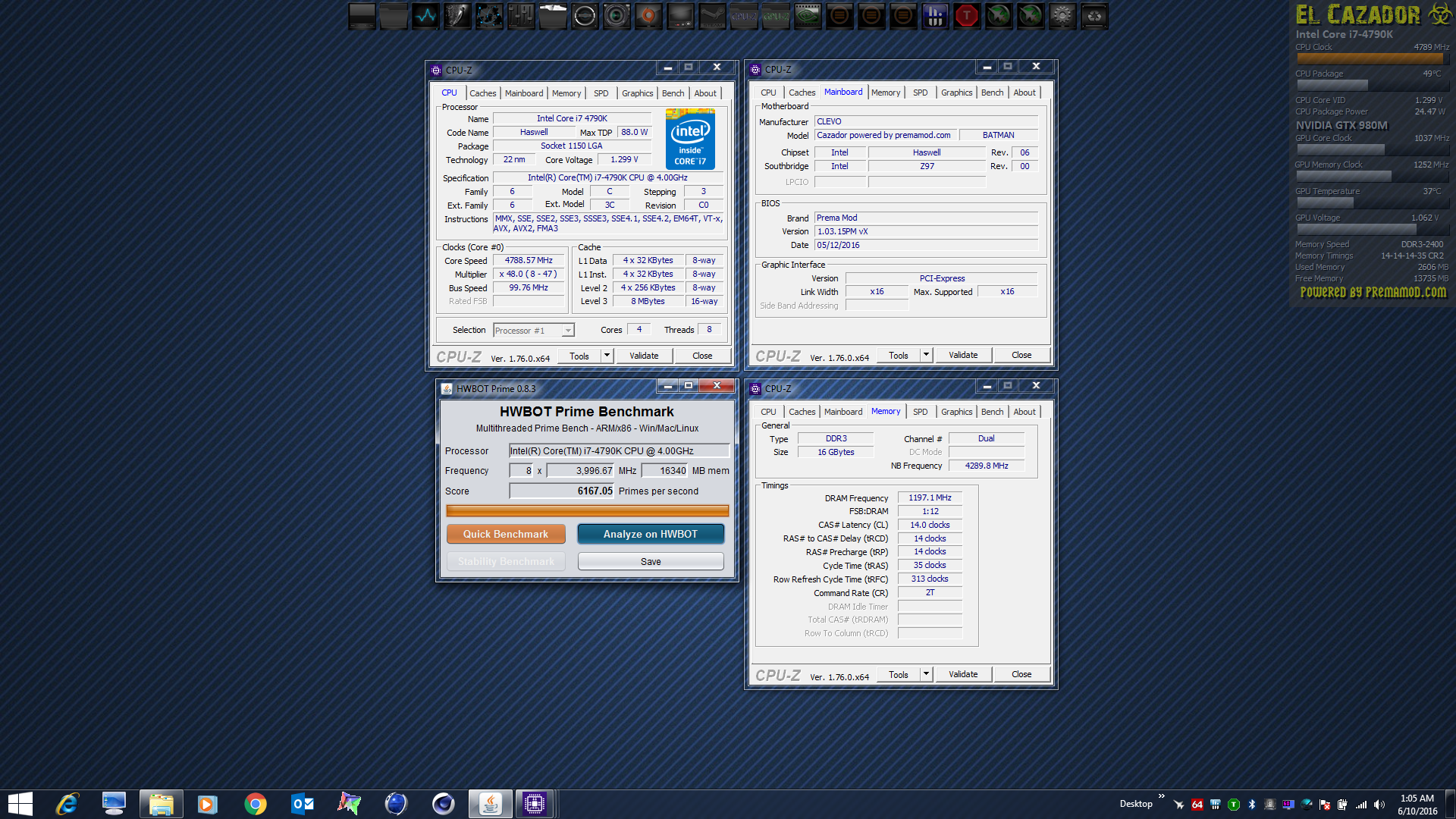Open the volume speaker tray icon

1379,805
